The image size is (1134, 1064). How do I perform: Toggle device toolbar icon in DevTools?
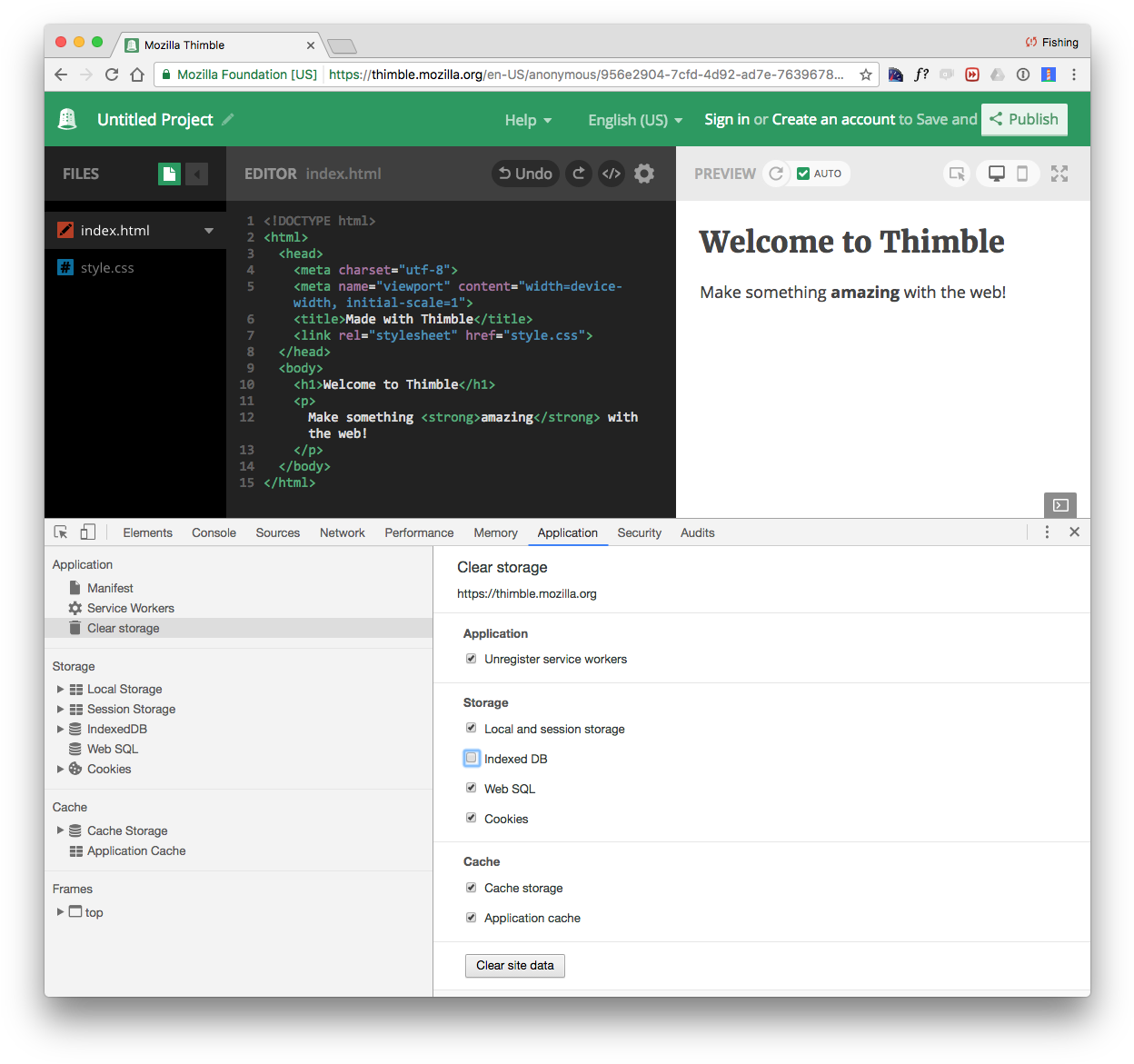(88, 532)
